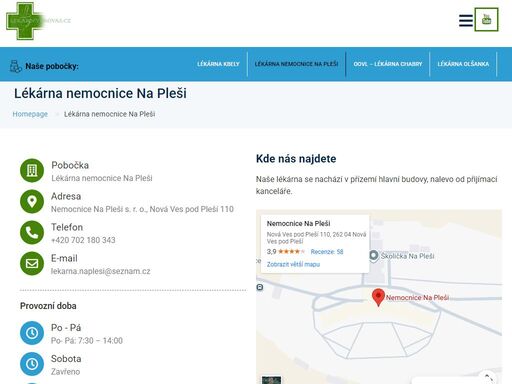The height and width of the screenshot is (384, 512).
Task: Click the envelope icon for E-mail
Action: 32,263
